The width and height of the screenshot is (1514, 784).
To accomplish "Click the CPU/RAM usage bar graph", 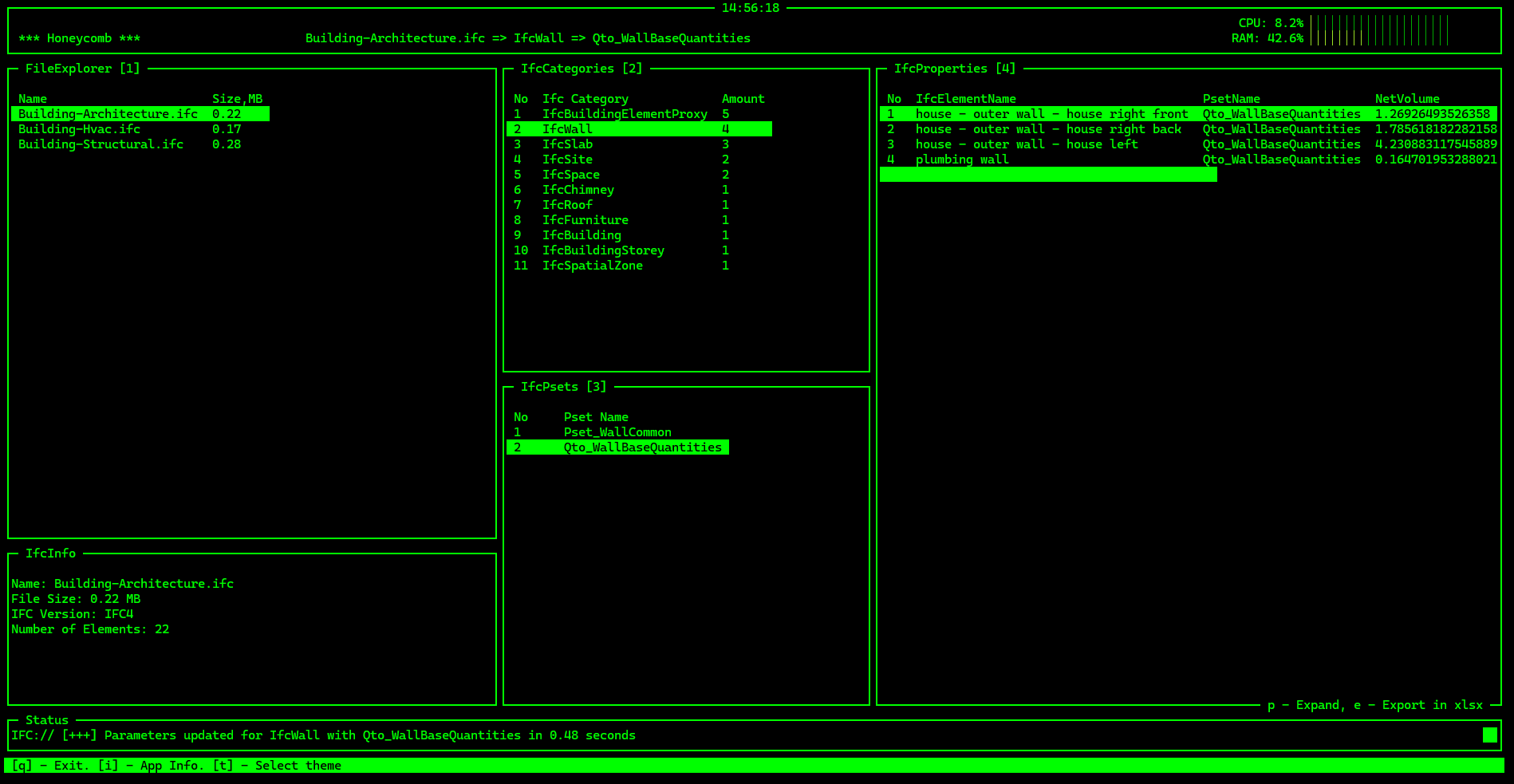I will (x=1379, y=30).
